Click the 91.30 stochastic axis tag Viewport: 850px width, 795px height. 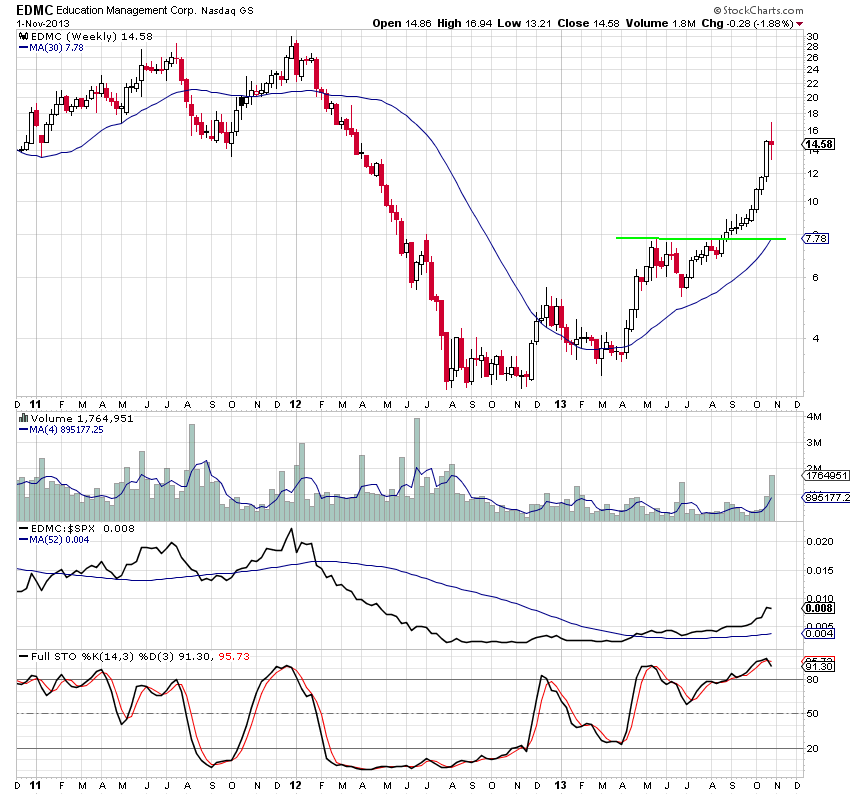[x=818, y=667]
